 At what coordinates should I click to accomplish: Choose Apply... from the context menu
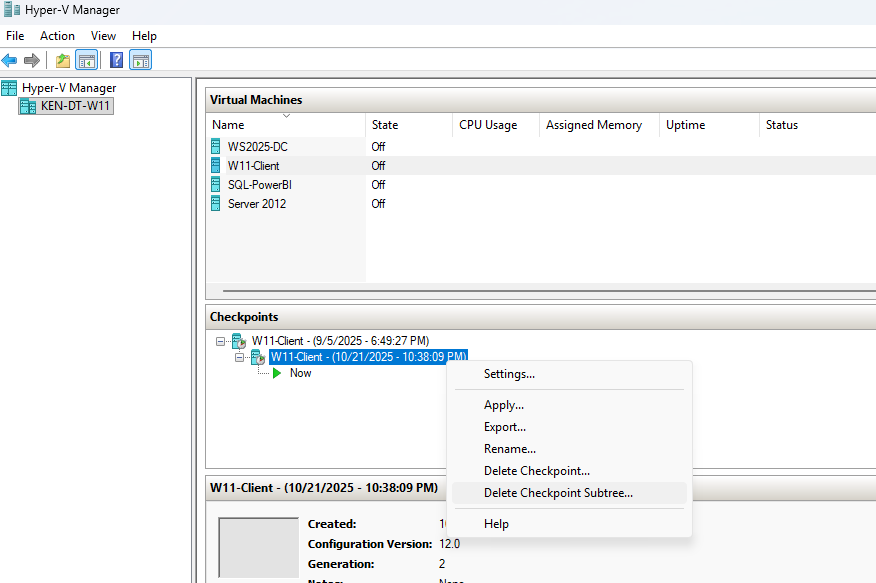(x=569, y=405)
